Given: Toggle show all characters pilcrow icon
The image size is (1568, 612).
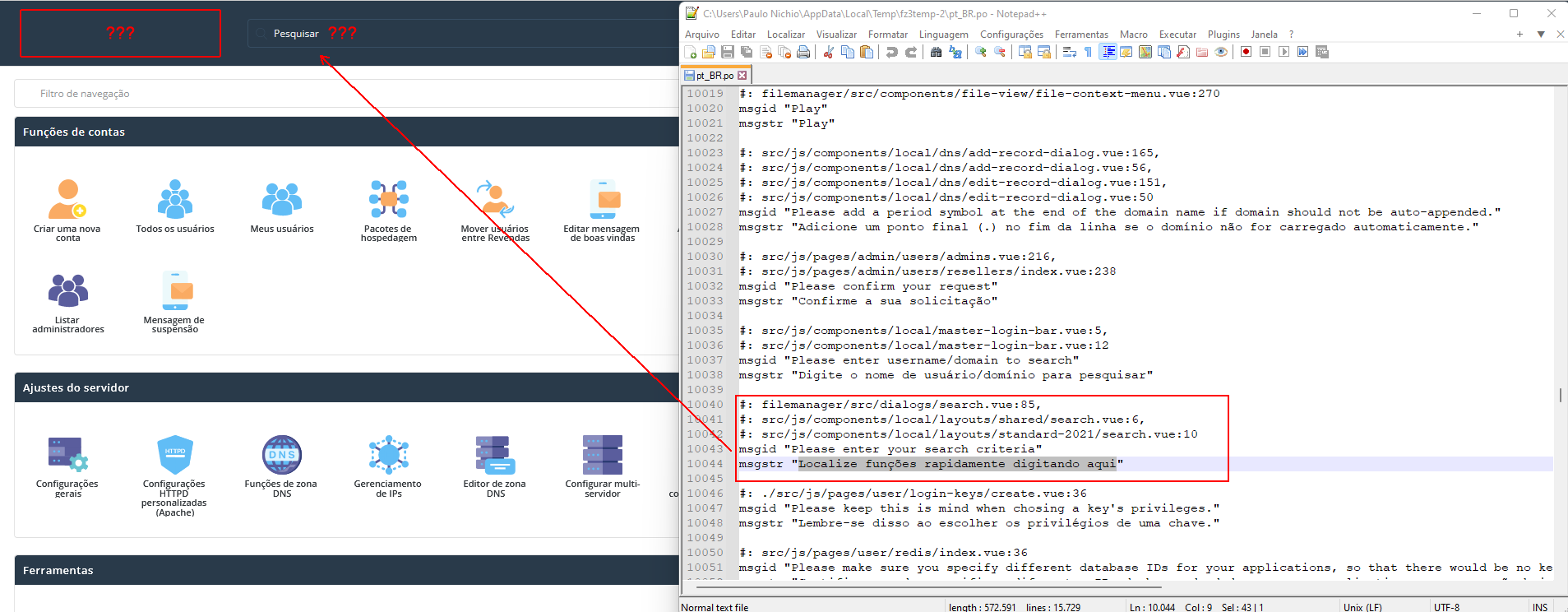Looking at the screenshot, I should [x=1089, y=52].
